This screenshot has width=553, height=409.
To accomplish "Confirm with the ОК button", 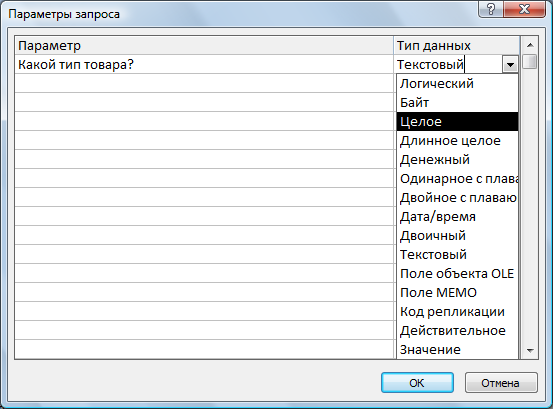I will tap(417, 383).
